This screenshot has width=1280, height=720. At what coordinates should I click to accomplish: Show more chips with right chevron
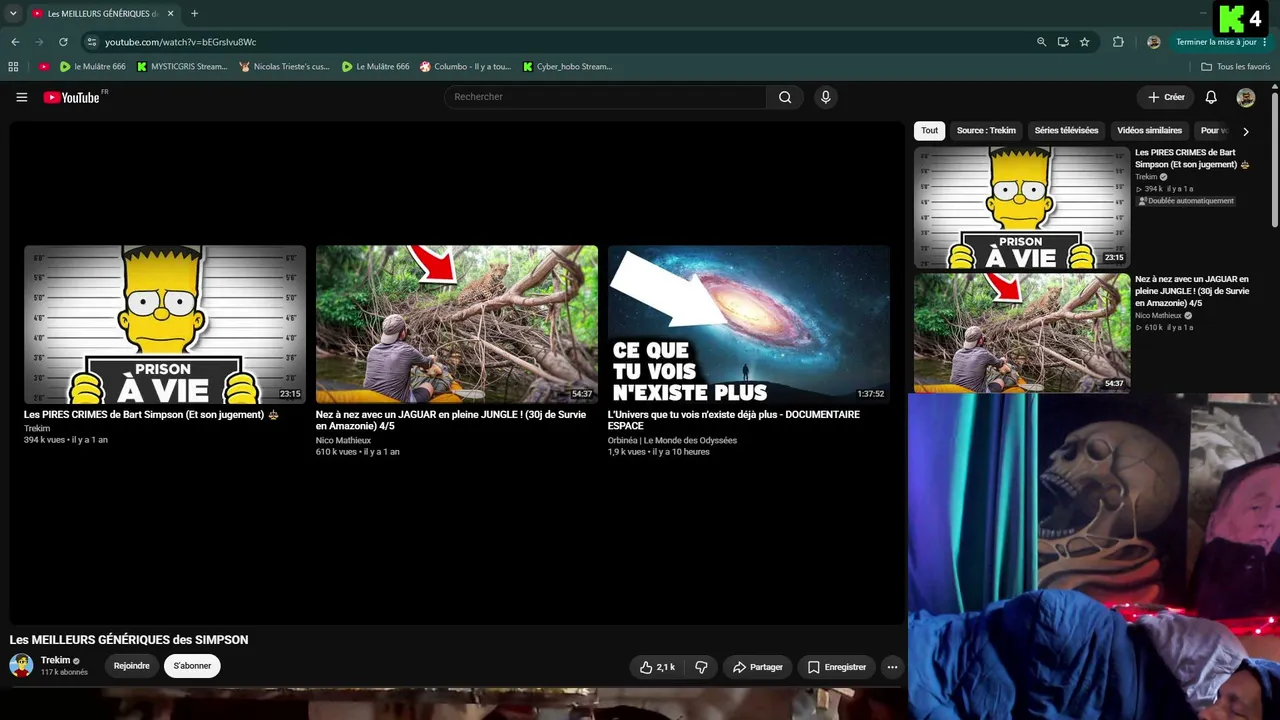pyautogui.click(x=1246, y=131)
